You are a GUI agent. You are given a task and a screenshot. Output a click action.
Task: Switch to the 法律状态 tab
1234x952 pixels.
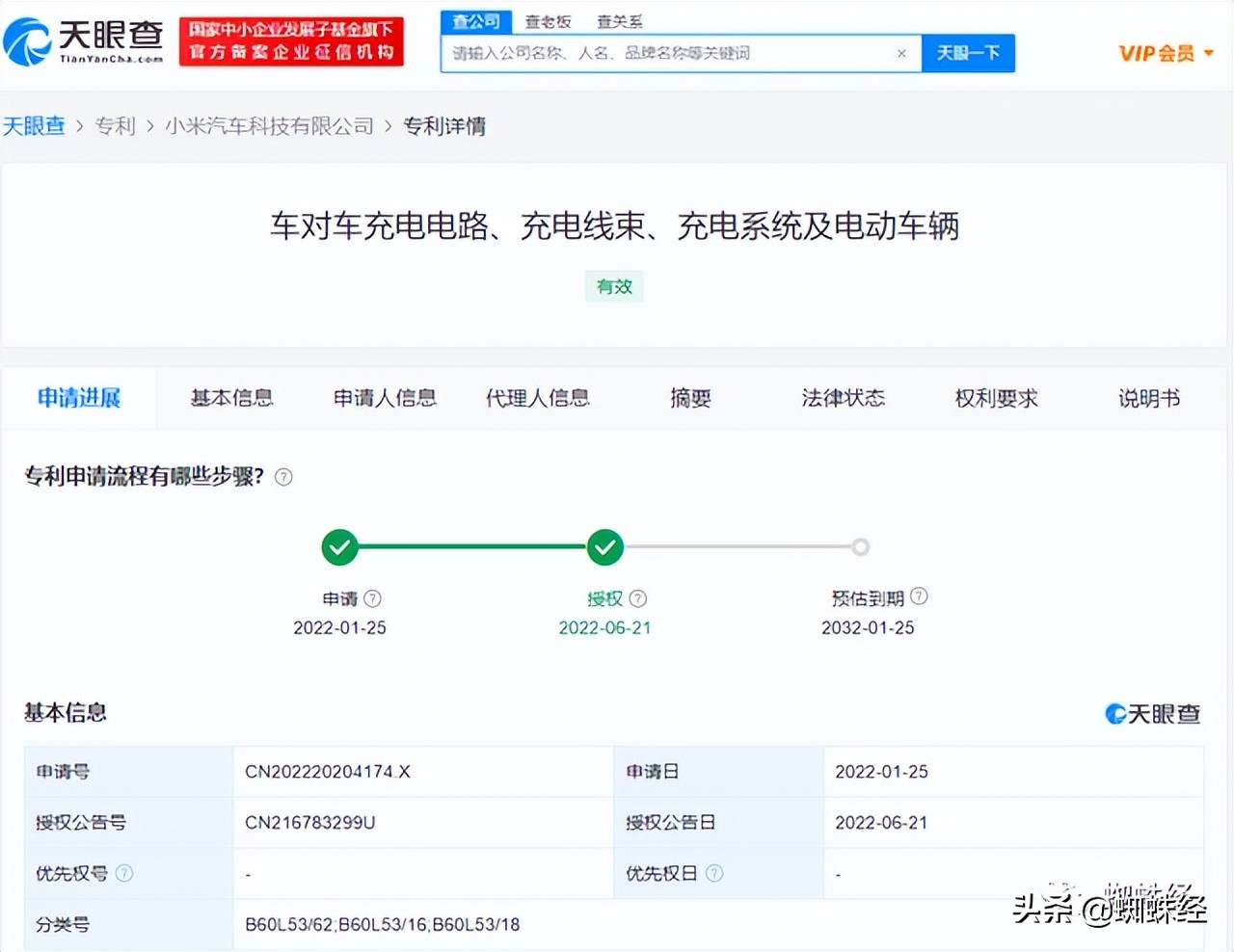click(x=843, y=398)
